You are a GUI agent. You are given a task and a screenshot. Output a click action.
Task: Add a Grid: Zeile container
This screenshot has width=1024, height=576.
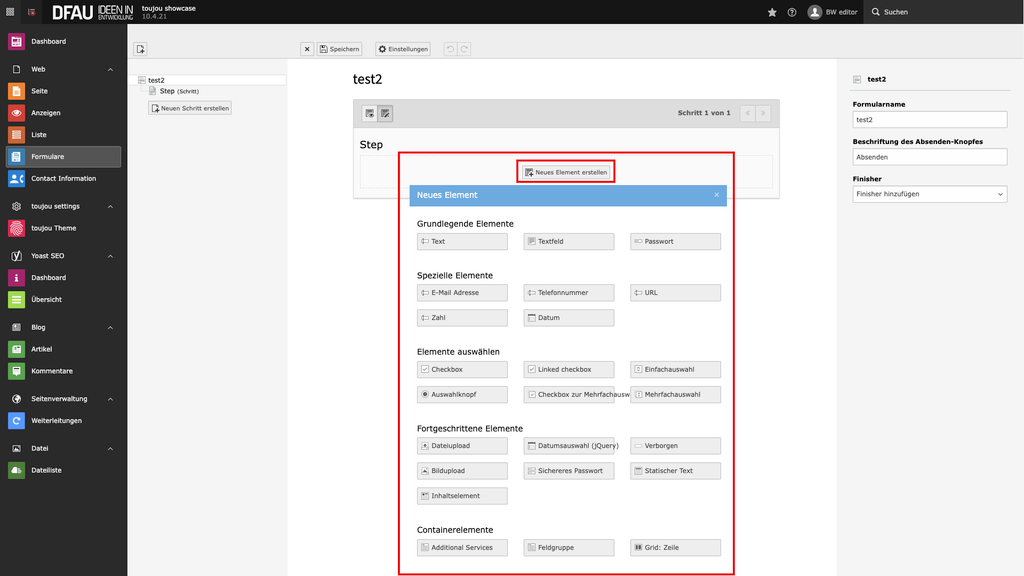coord(675,548)
